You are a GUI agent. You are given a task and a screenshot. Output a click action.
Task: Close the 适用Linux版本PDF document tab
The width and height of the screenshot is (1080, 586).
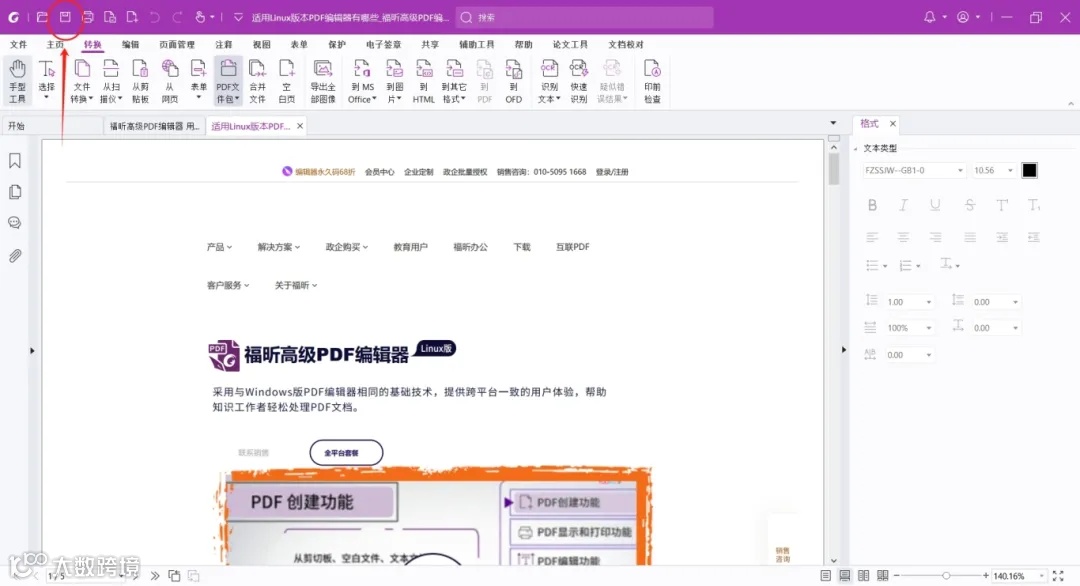(300, 126)
